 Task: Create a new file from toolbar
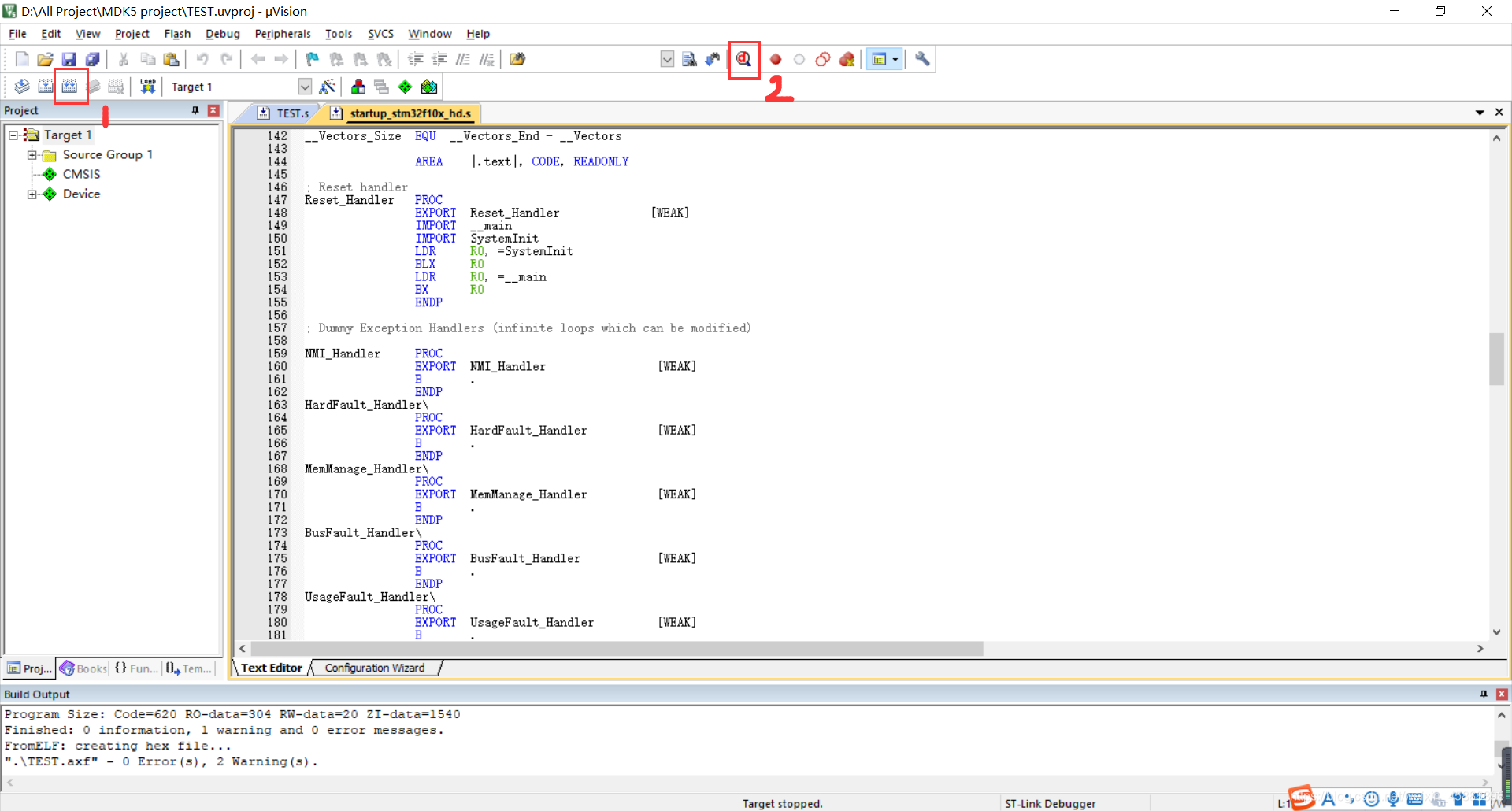pos(22,59)
